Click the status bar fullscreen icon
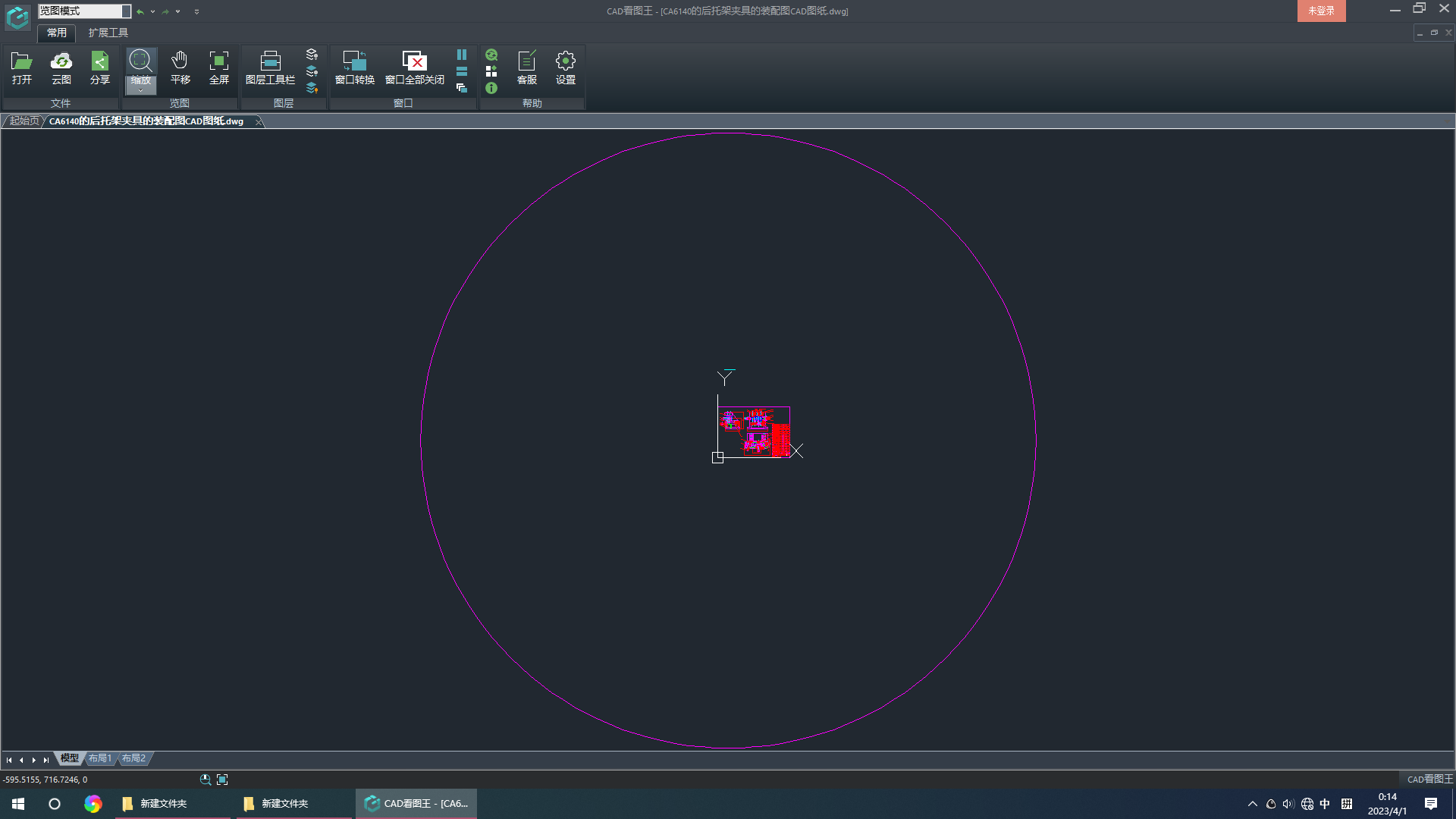Viewport: 1456px width, 819px height. pyautogui.click(x=222, y=780)
